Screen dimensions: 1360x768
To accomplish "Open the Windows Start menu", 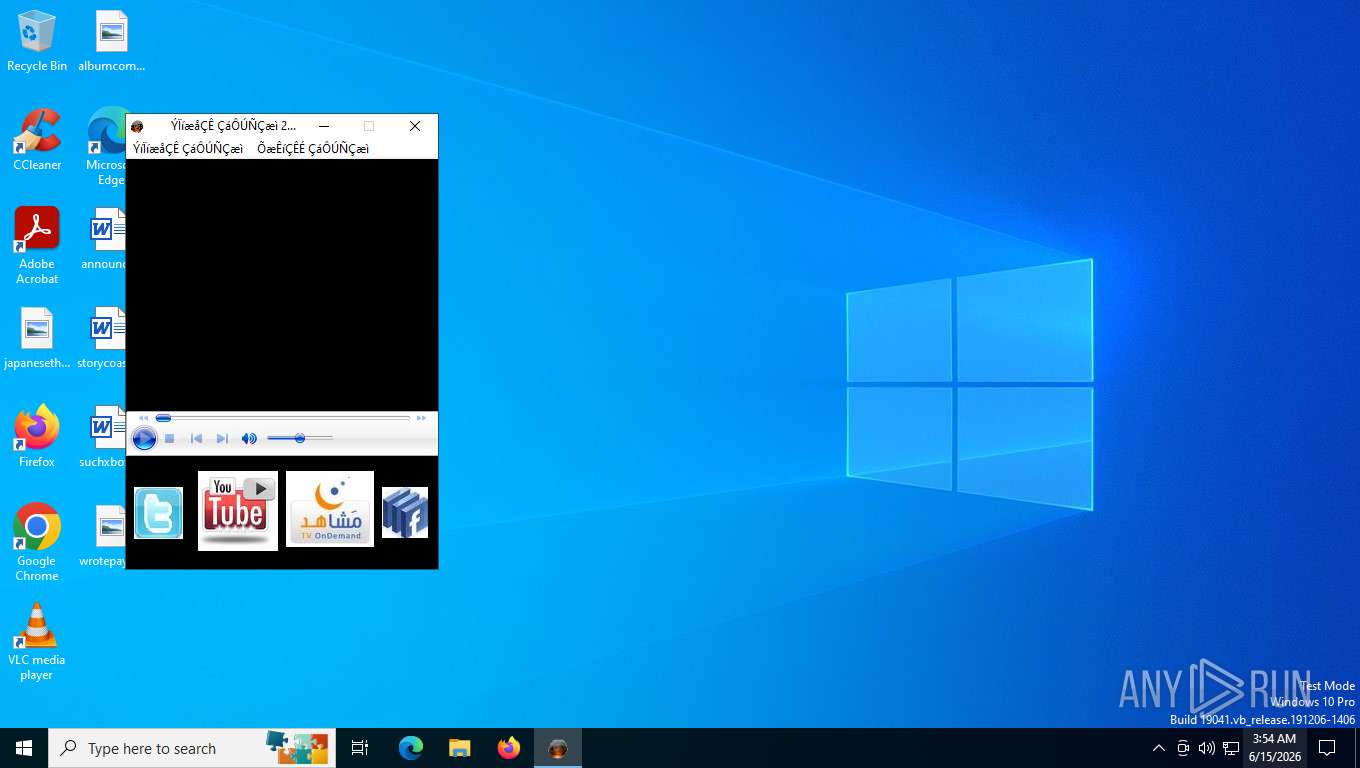I will point(24,748).
